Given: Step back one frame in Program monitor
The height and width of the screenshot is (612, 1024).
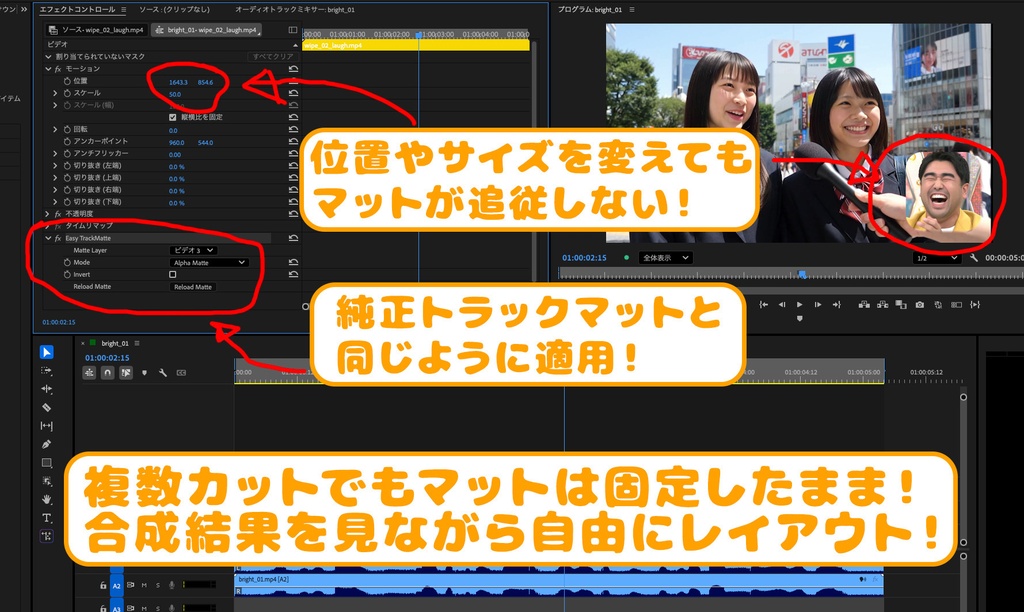Looking at the screenshot, I should coord(782,304).
